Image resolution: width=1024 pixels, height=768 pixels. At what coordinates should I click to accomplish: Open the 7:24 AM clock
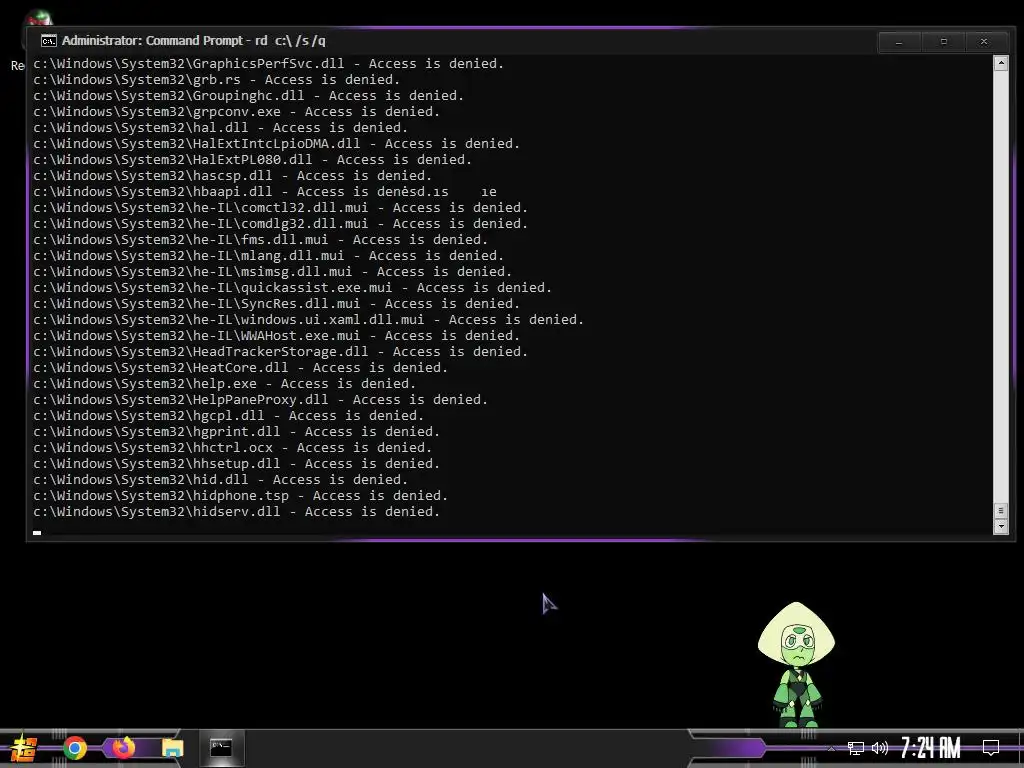click(x=931, y=748)
